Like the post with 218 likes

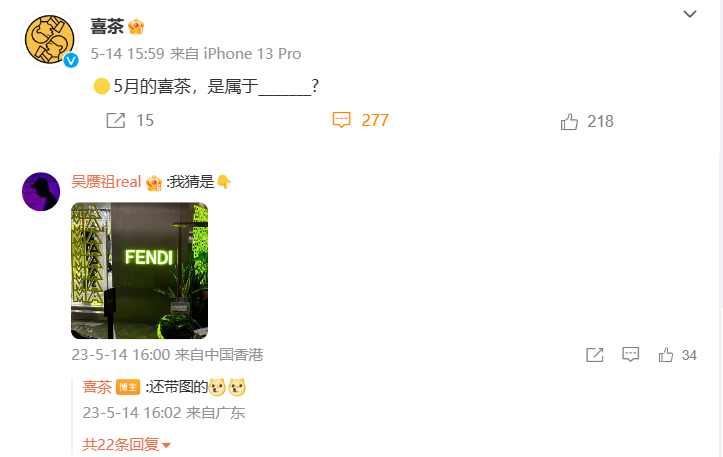[569, 121]
